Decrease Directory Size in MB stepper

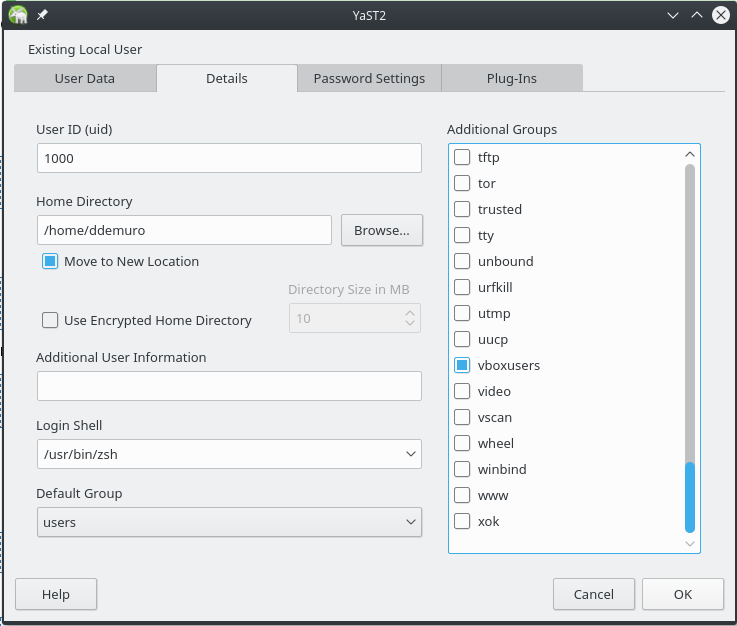(410, 323)
